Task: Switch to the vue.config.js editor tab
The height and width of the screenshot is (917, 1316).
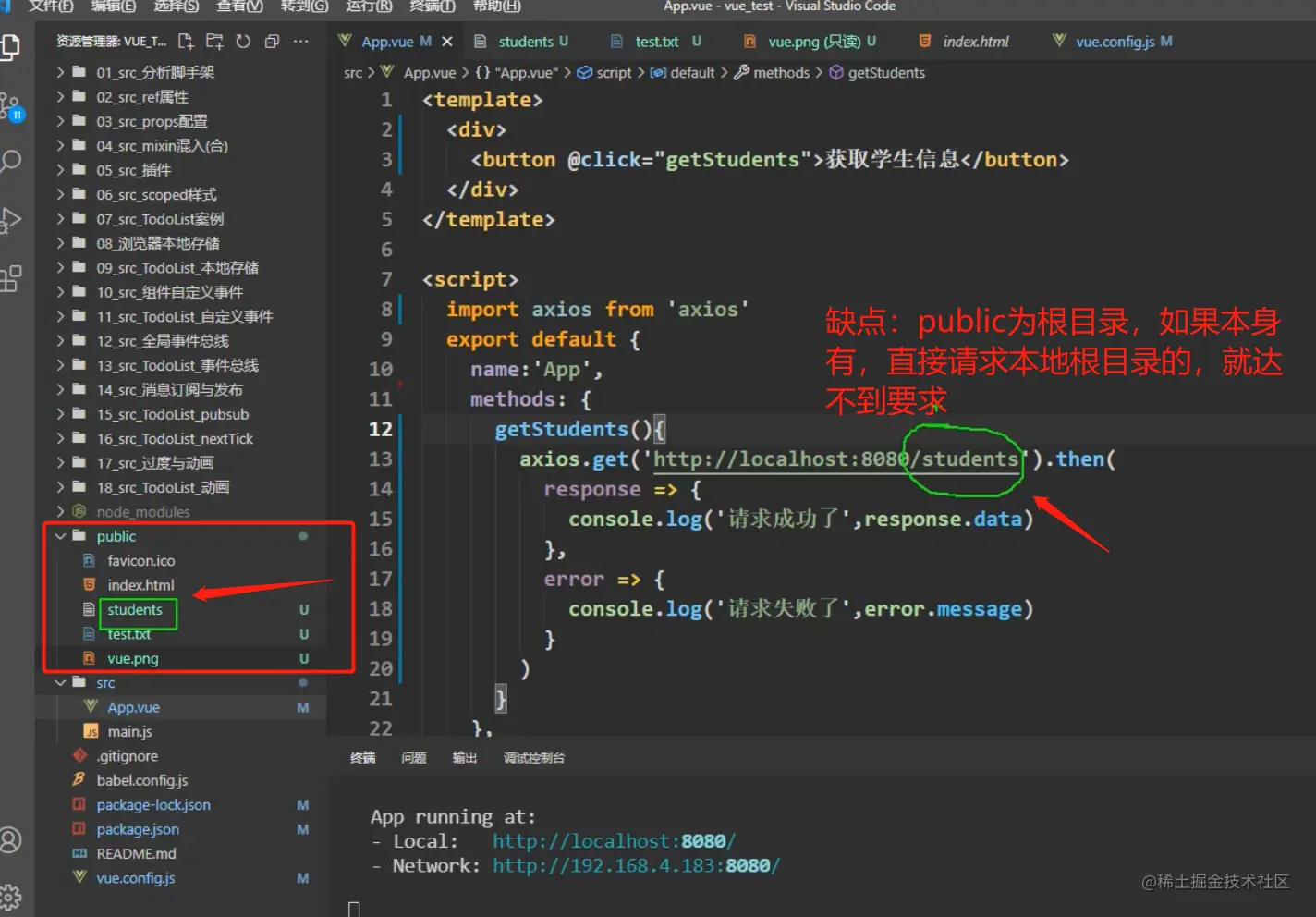Action: click(1115, 42)
